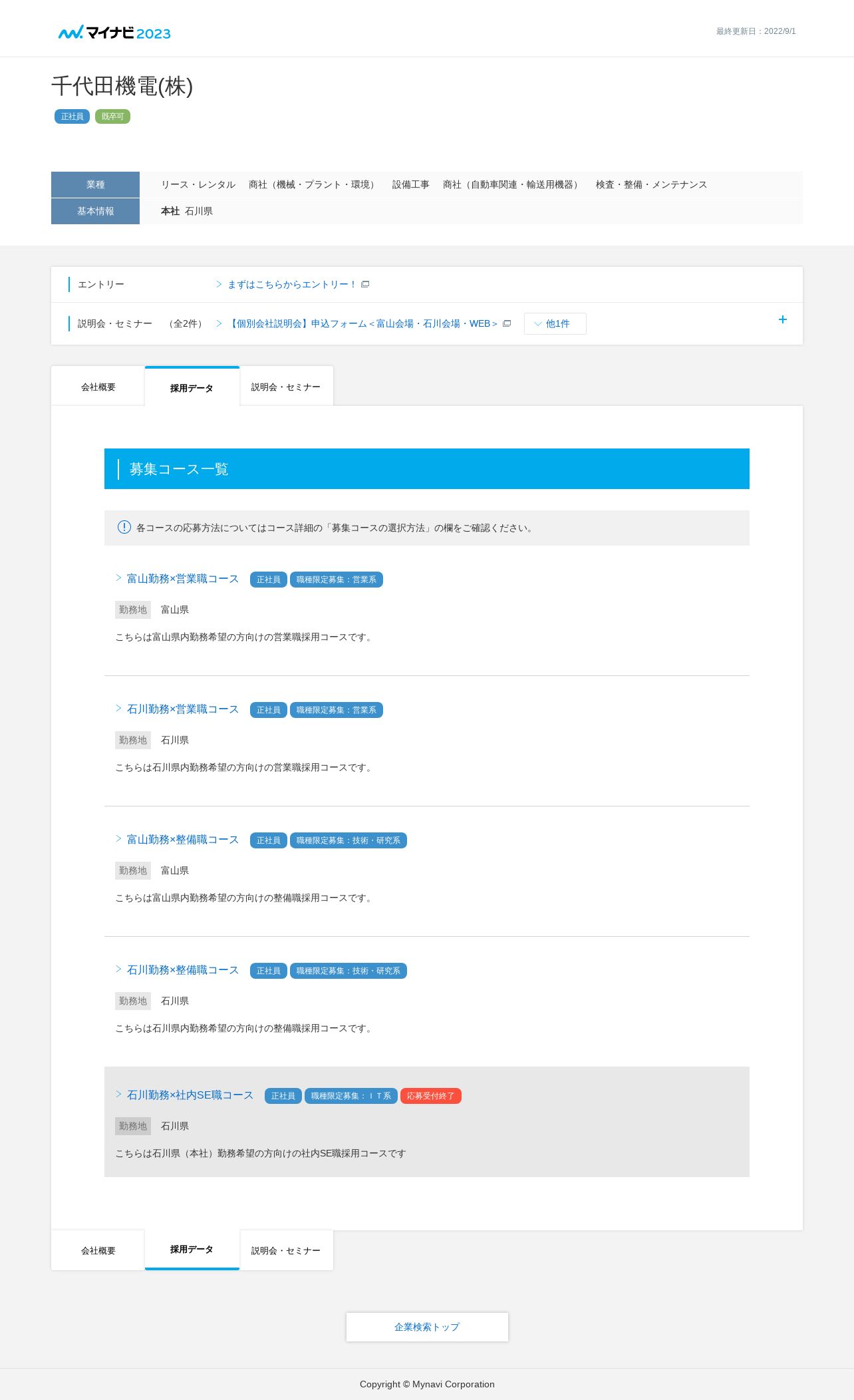Open the bottom 説明会・セミナー tab
The image size is (854, 1400).
[x=286, y=1250]
